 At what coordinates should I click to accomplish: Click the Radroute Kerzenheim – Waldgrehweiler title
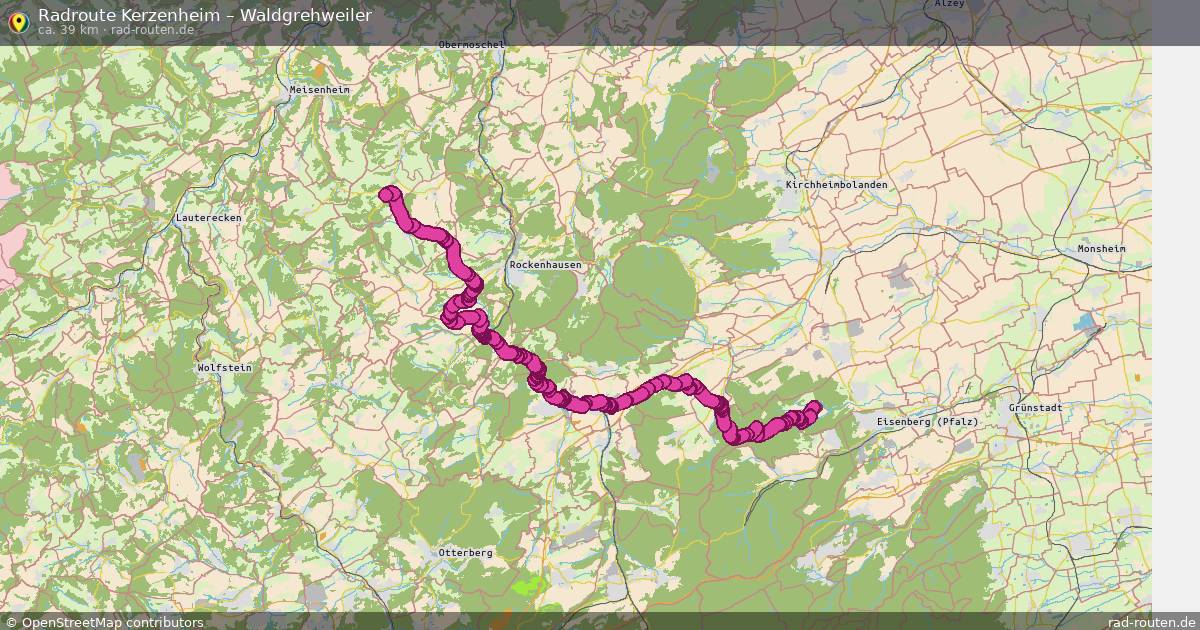click(x=205, y=15)
